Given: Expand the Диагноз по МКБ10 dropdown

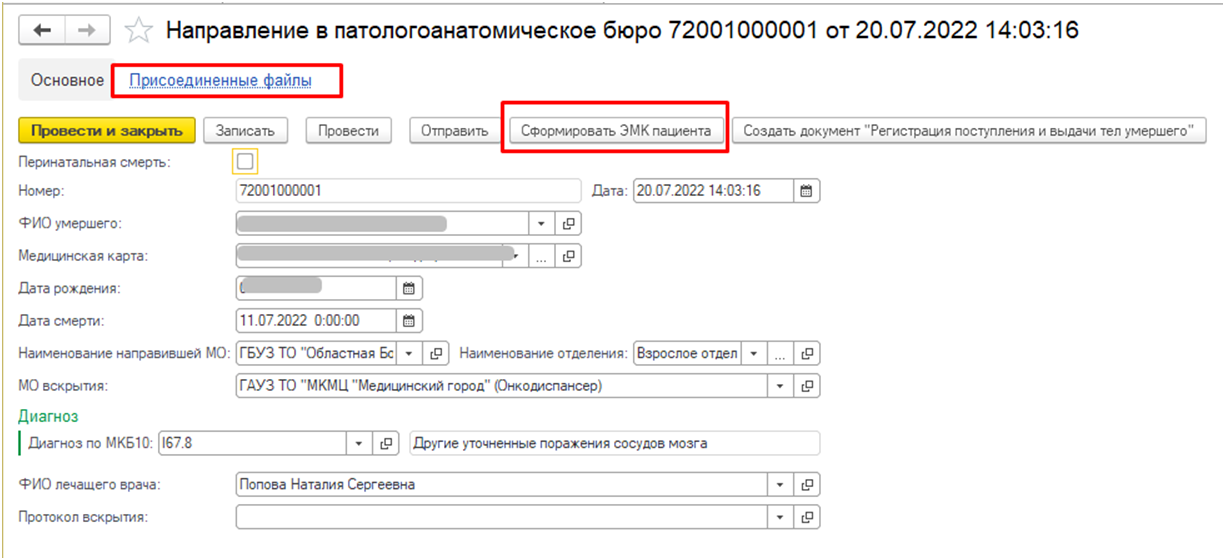Looking at the screenshot, I should [x=358, y=443].
